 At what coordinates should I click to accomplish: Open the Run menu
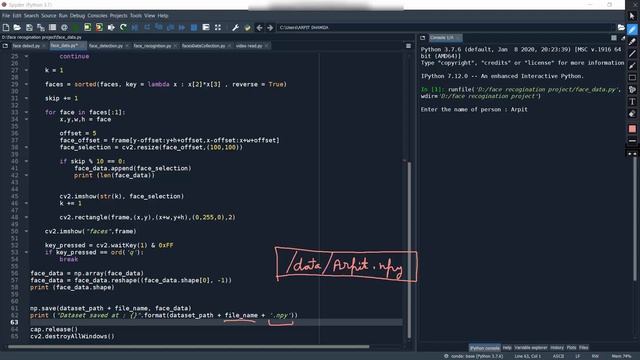63,16
